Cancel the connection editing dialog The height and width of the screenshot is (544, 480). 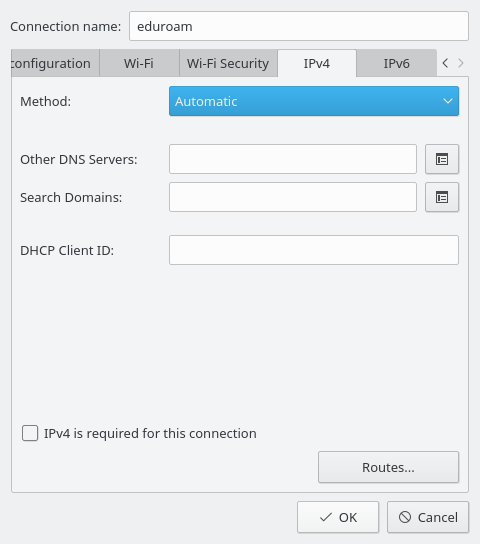(428, 517)
